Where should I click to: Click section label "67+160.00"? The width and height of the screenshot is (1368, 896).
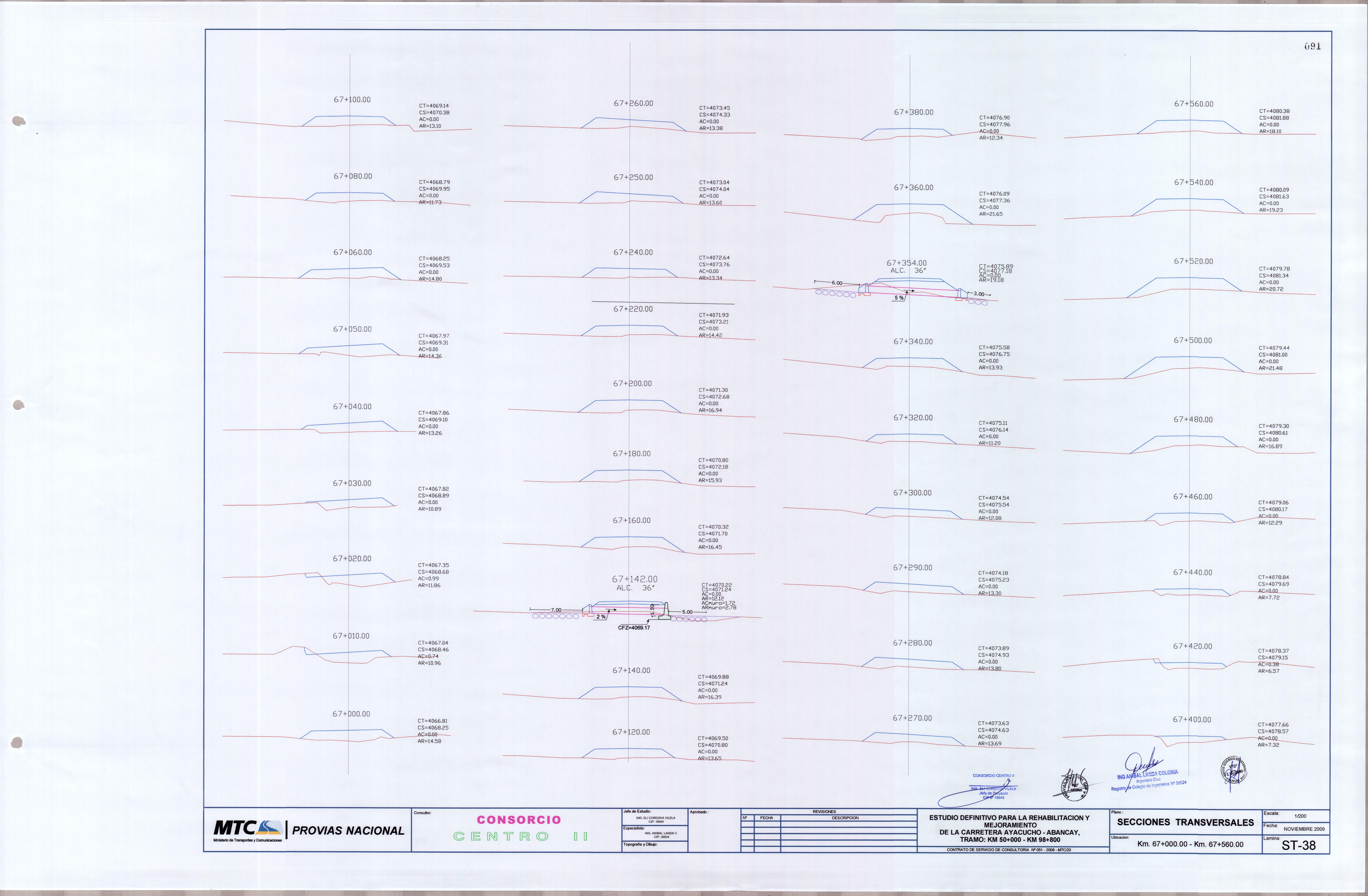coord(632,521)
